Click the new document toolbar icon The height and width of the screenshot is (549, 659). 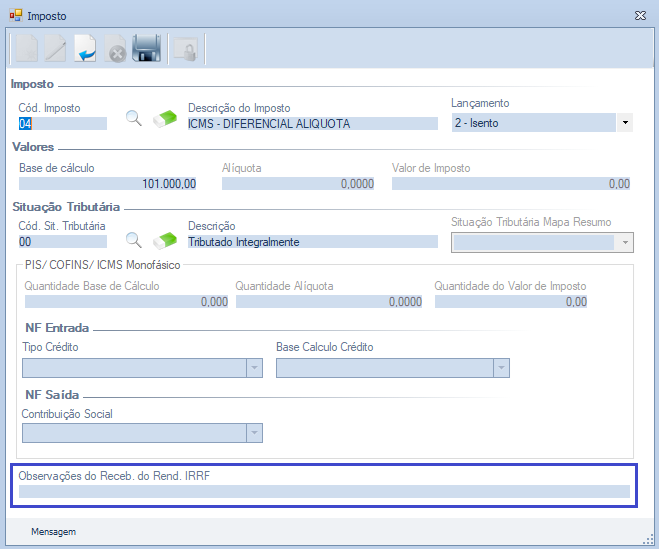(x=26, y=49)
